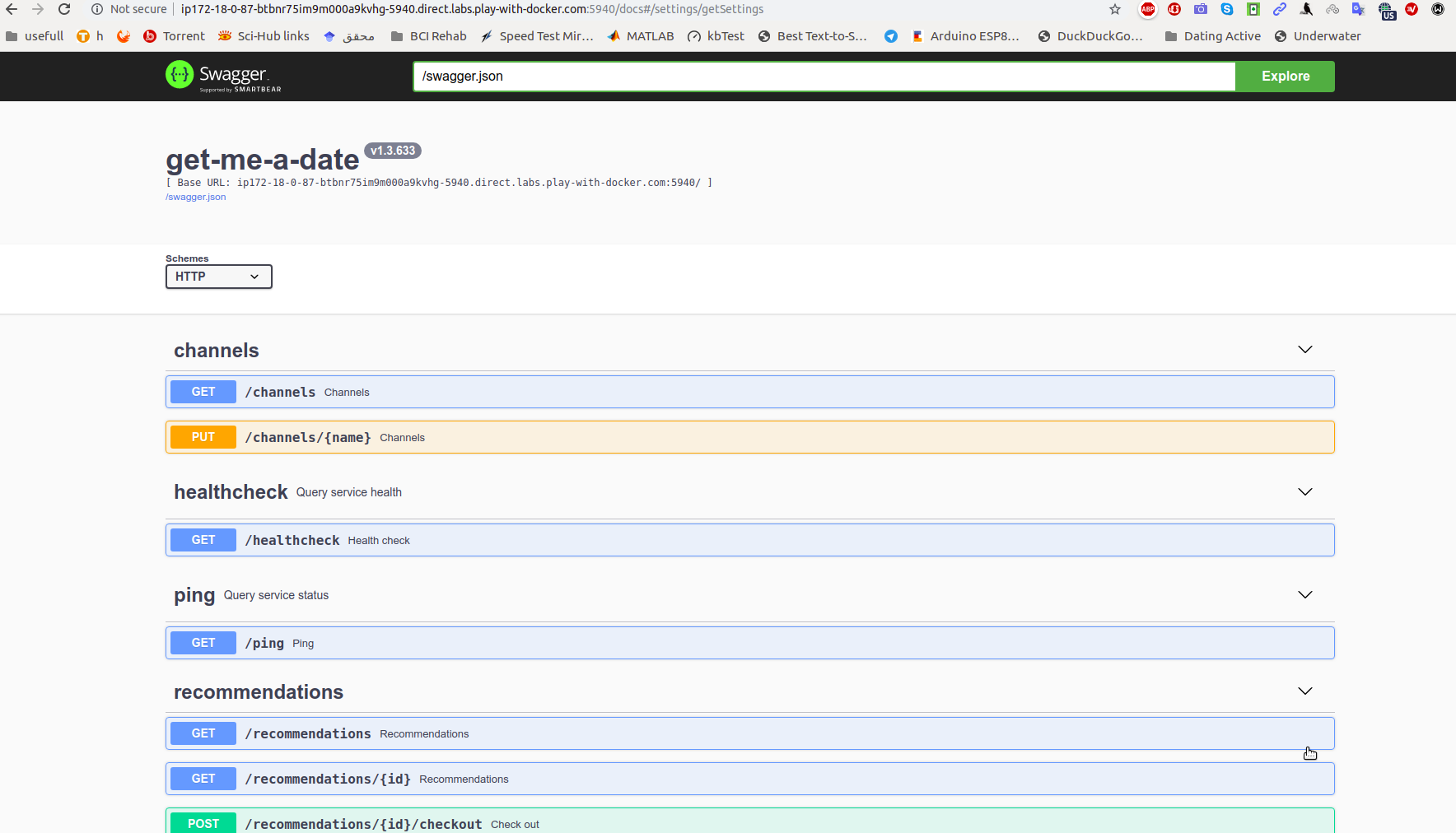Screen dimensions: 1456x833
Task: Open the Schemes HTTP dropdown
Action: pos(219,277)
